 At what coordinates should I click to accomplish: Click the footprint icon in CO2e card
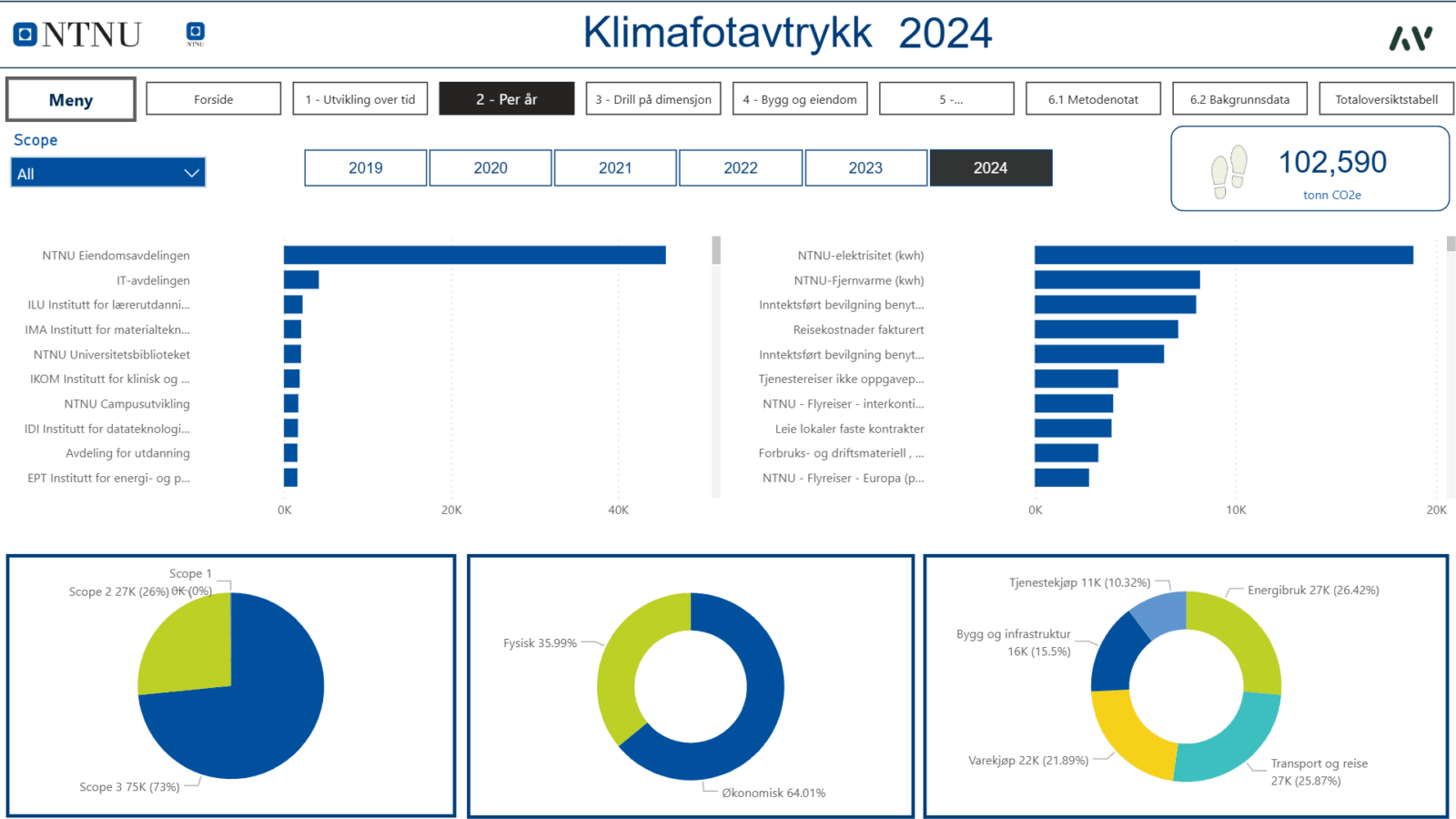[1229, 170]
